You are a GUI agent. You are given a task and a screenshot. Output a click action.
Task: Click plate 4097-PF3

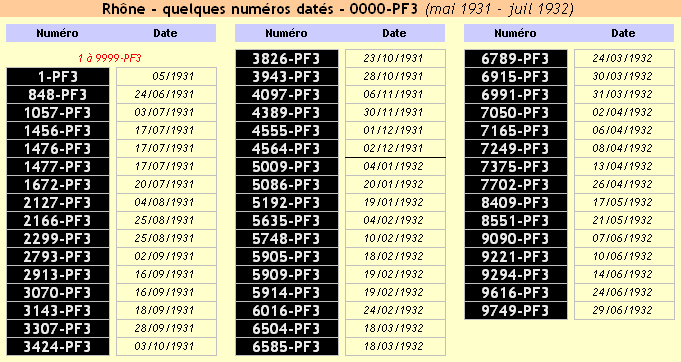(x=287, y=95)
